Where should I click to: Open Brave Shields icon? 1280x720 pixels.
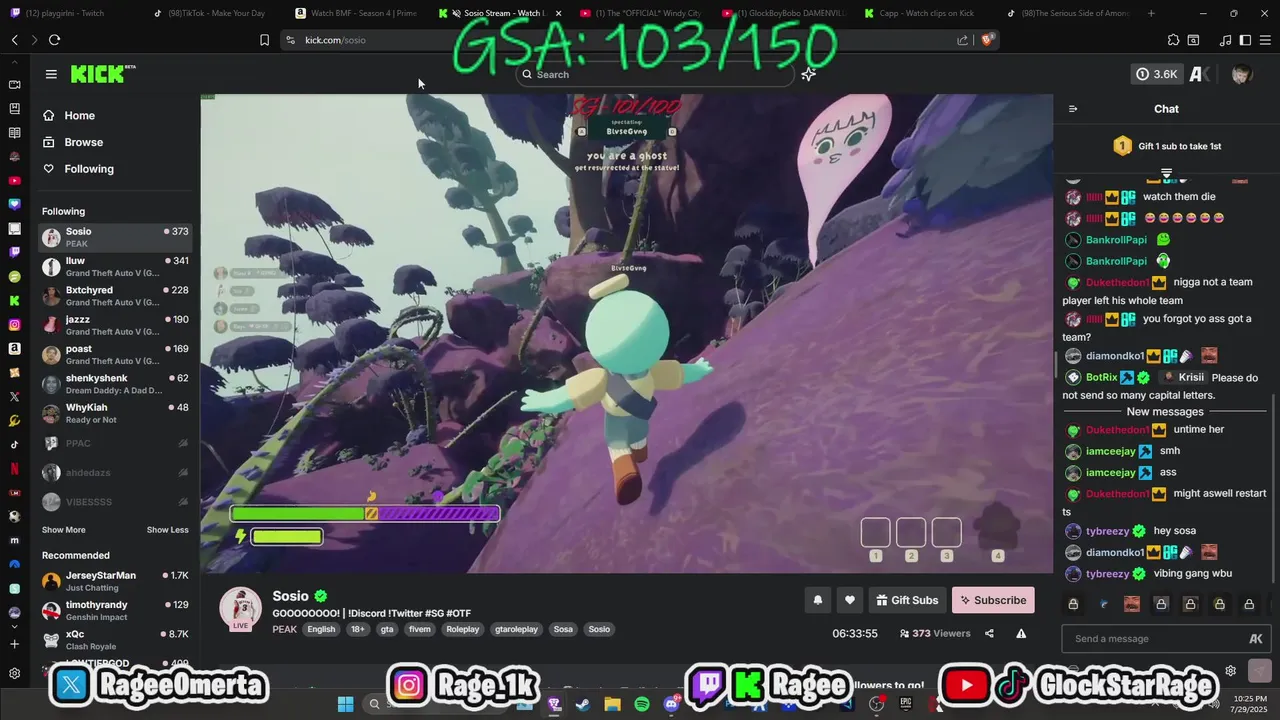point(987,40)
